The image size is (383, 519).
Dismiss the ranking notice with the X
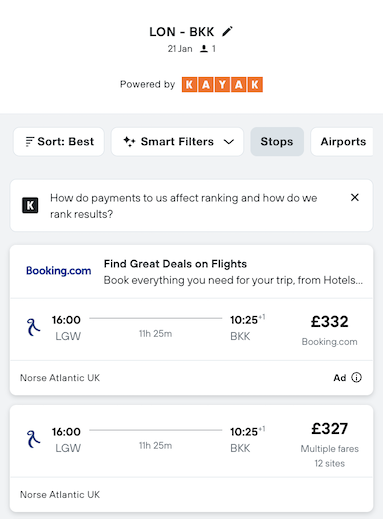355,197
